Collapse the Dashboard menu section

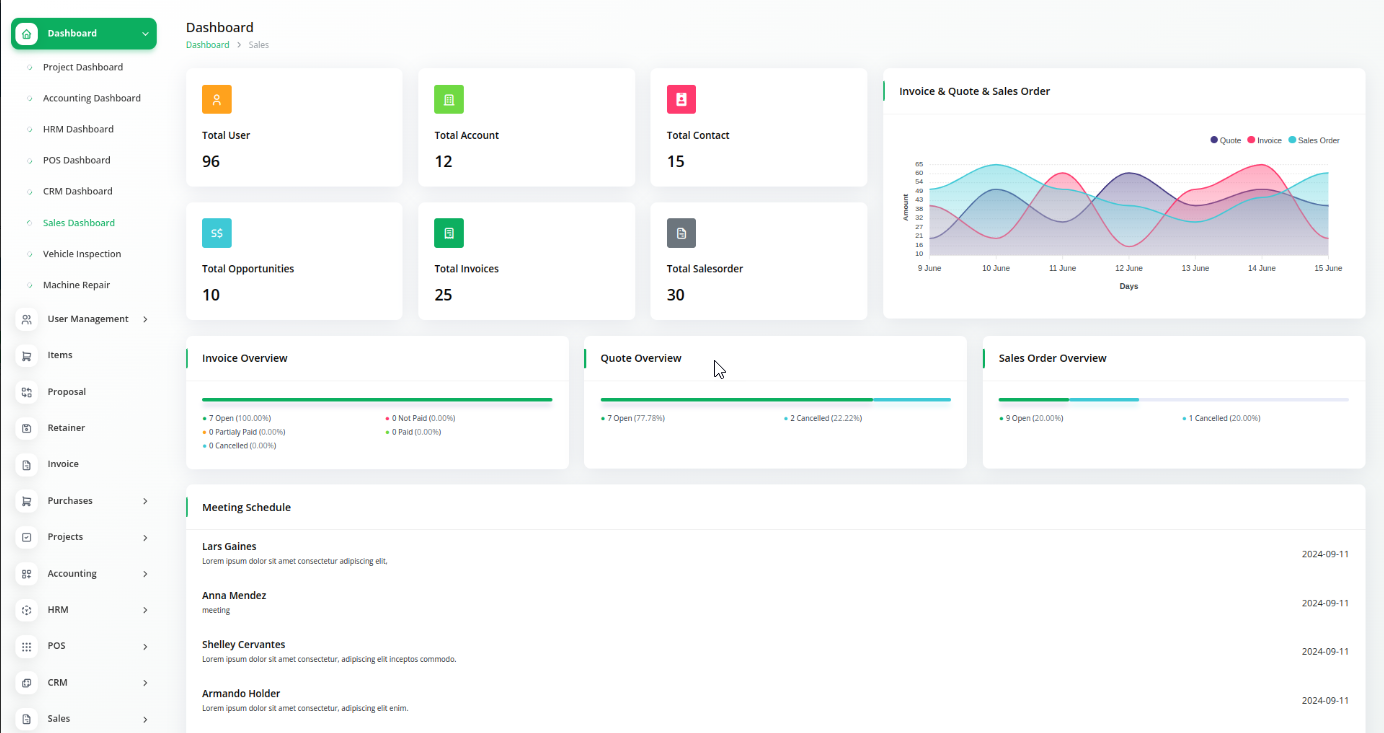point(145,34)
